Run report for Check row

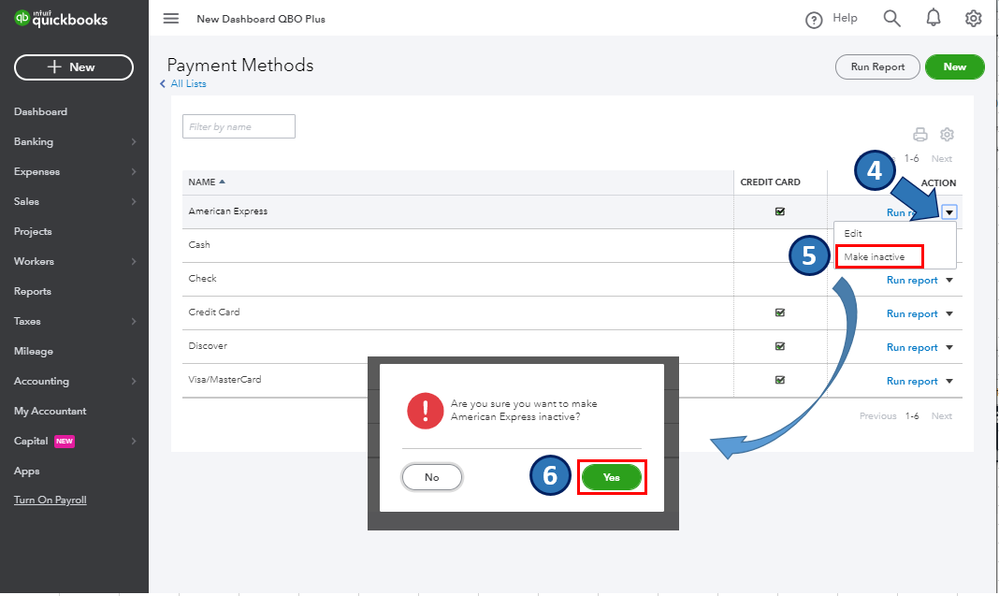tap(912, 280)
